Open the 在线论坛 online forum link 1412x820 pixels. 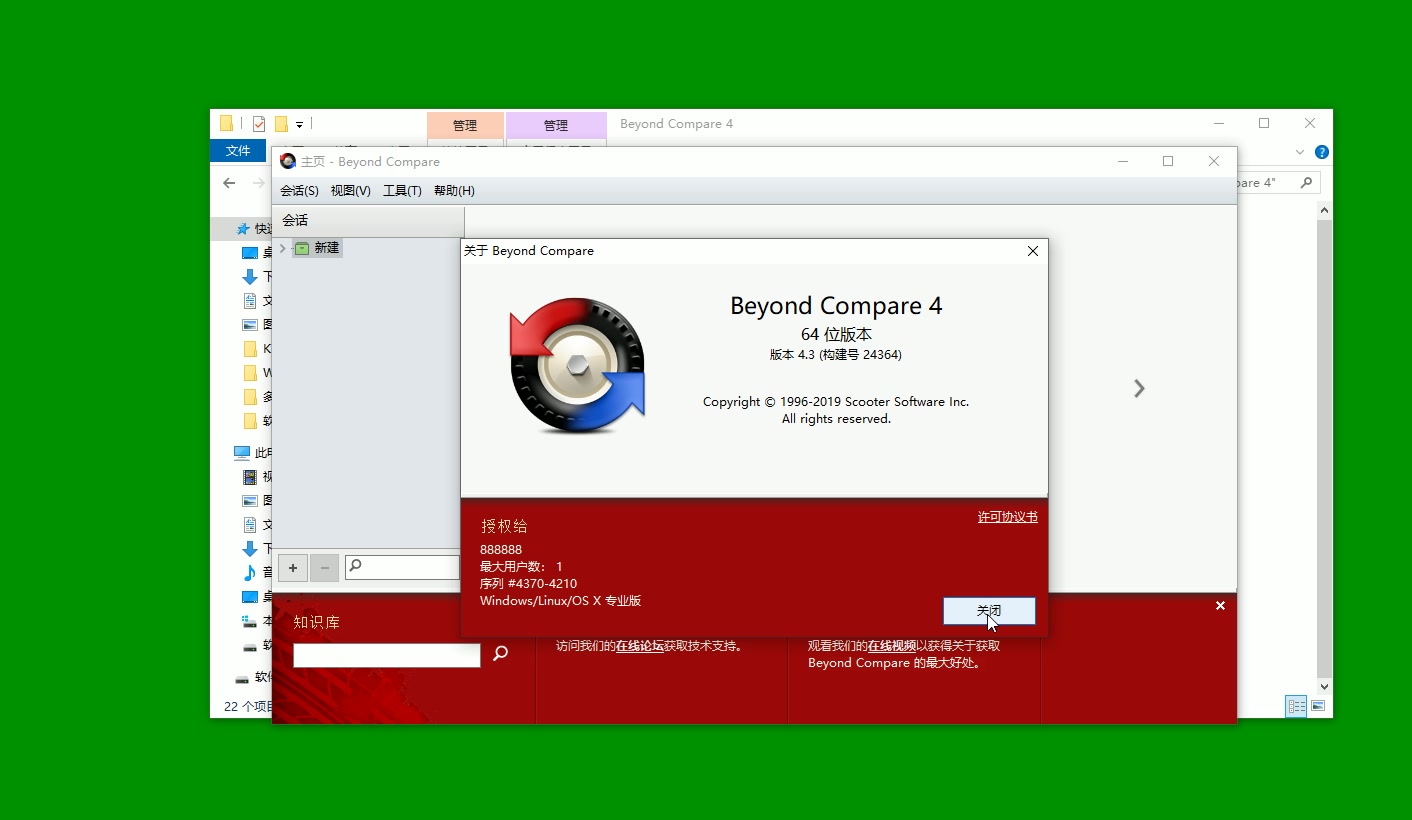tap(639, 646)
